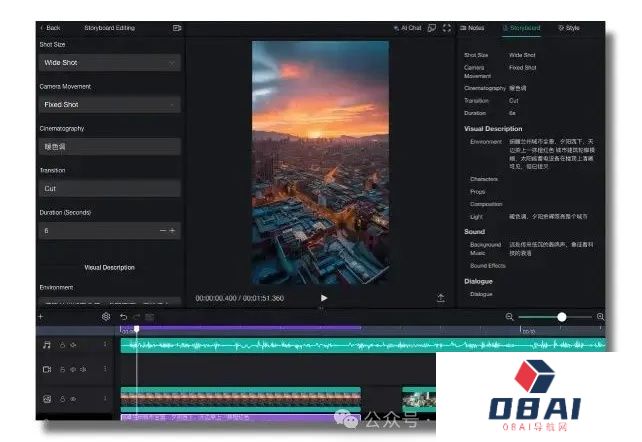Select the purple subtitle clip on timeline

click(241, 417)
